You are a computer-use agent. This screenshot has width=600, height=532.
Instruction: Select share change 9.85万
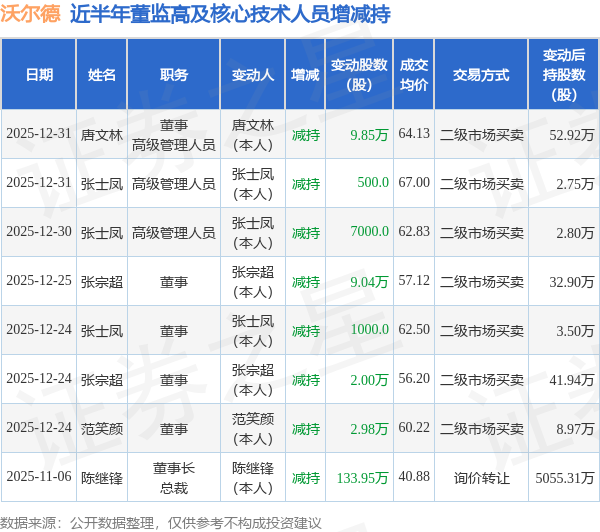(x=369, y=135)
